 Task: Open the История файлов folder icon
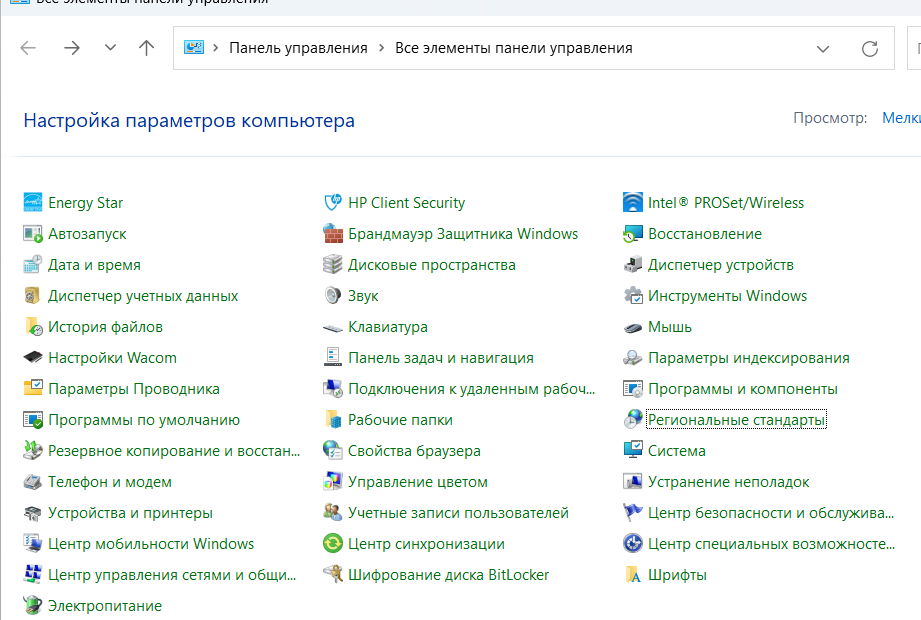click(33, 327)
